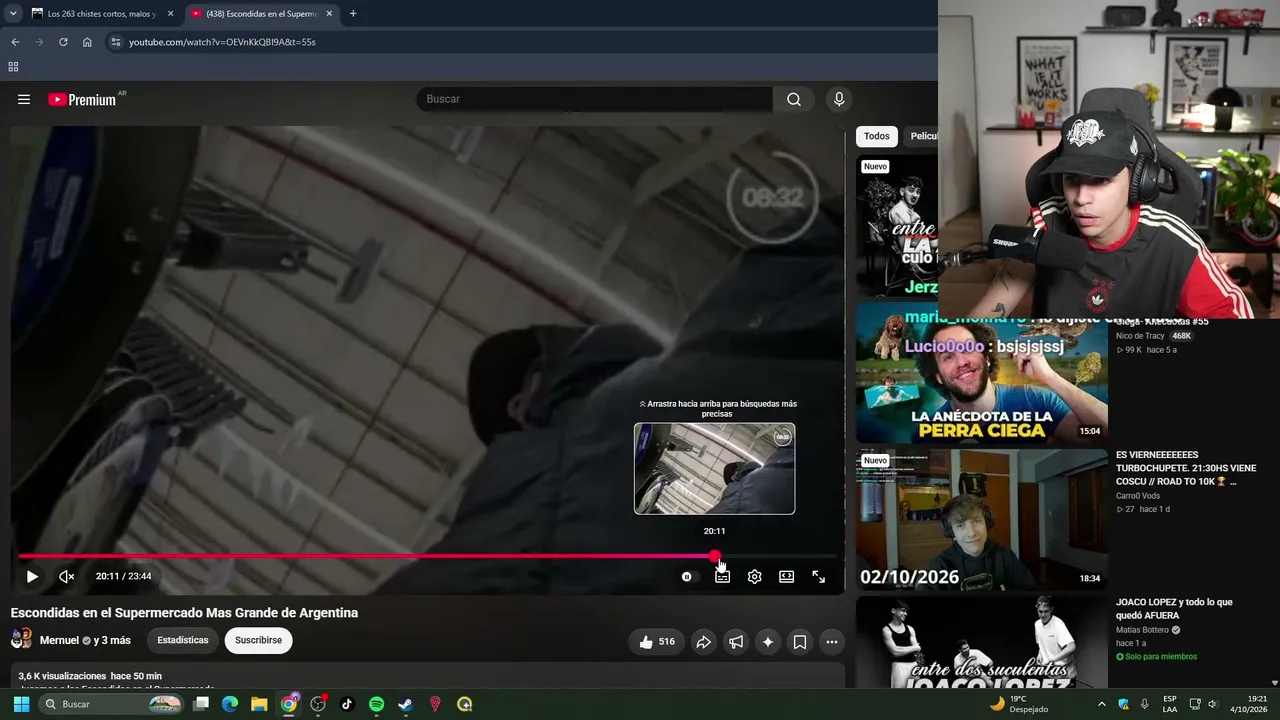
Task: Click the video seek bar scrubber
Action: tap(714, 556)
